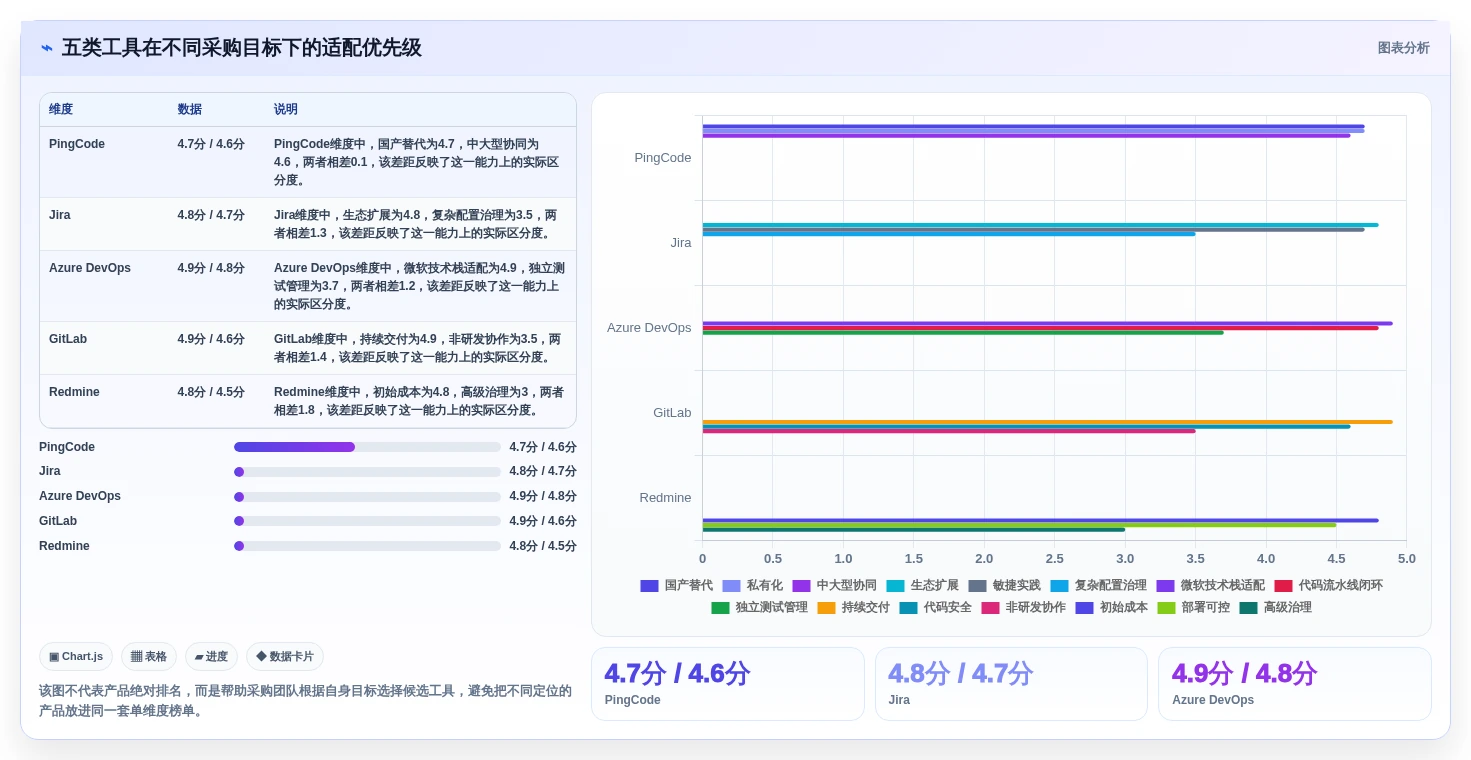Click the PingCode progress bar
This screenshot has width=1471, height=760.
367,447
